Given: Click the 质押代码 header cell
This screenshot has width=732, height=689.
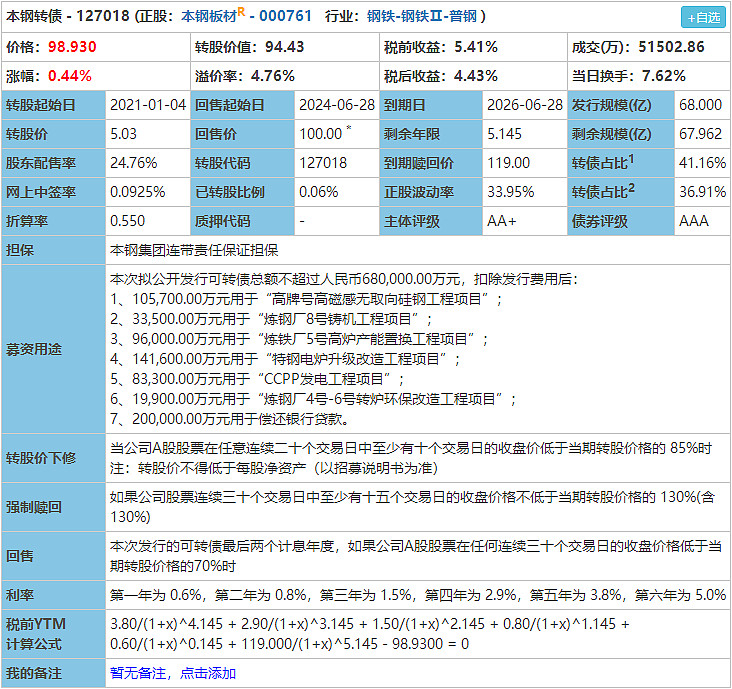Looking at the screenshot, I should tap(242, 221).
